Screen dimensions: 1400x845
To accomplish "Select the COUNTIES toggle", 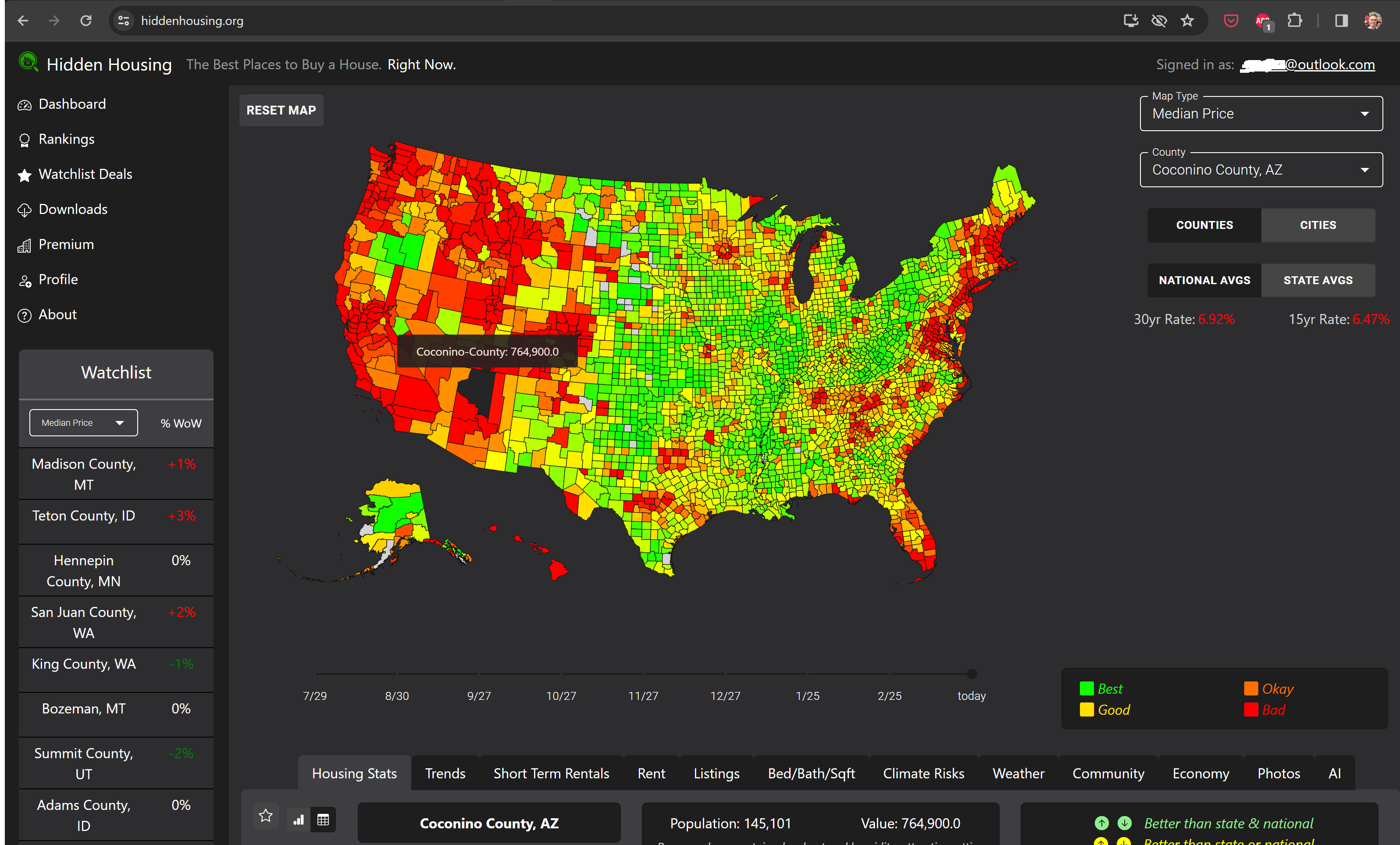I will (x=1204, y=225).
